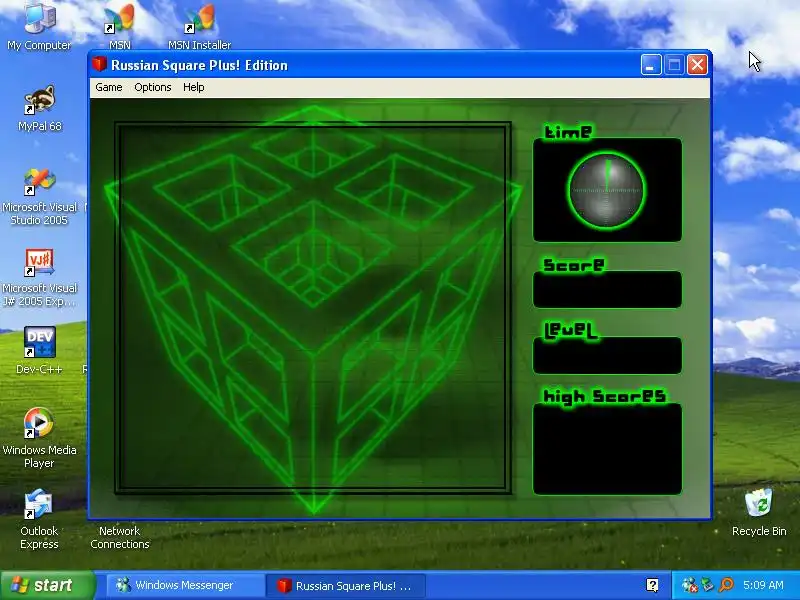Viewport: 800px width, 600px height.
Task: Click the Dev-C++ desktop icon
Action: (x=39, y=350)
